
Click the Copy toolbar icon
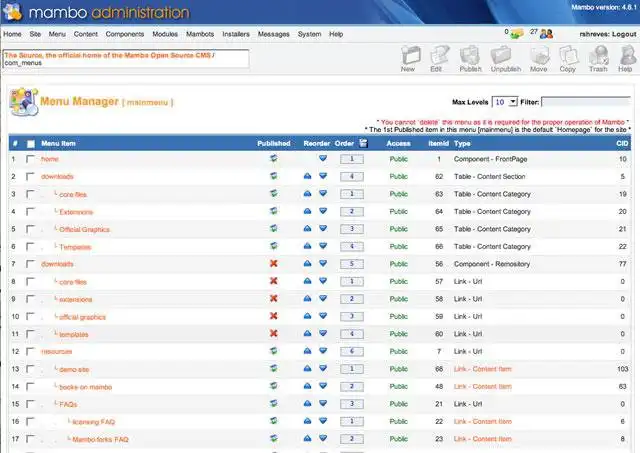[x=568, y=58]
